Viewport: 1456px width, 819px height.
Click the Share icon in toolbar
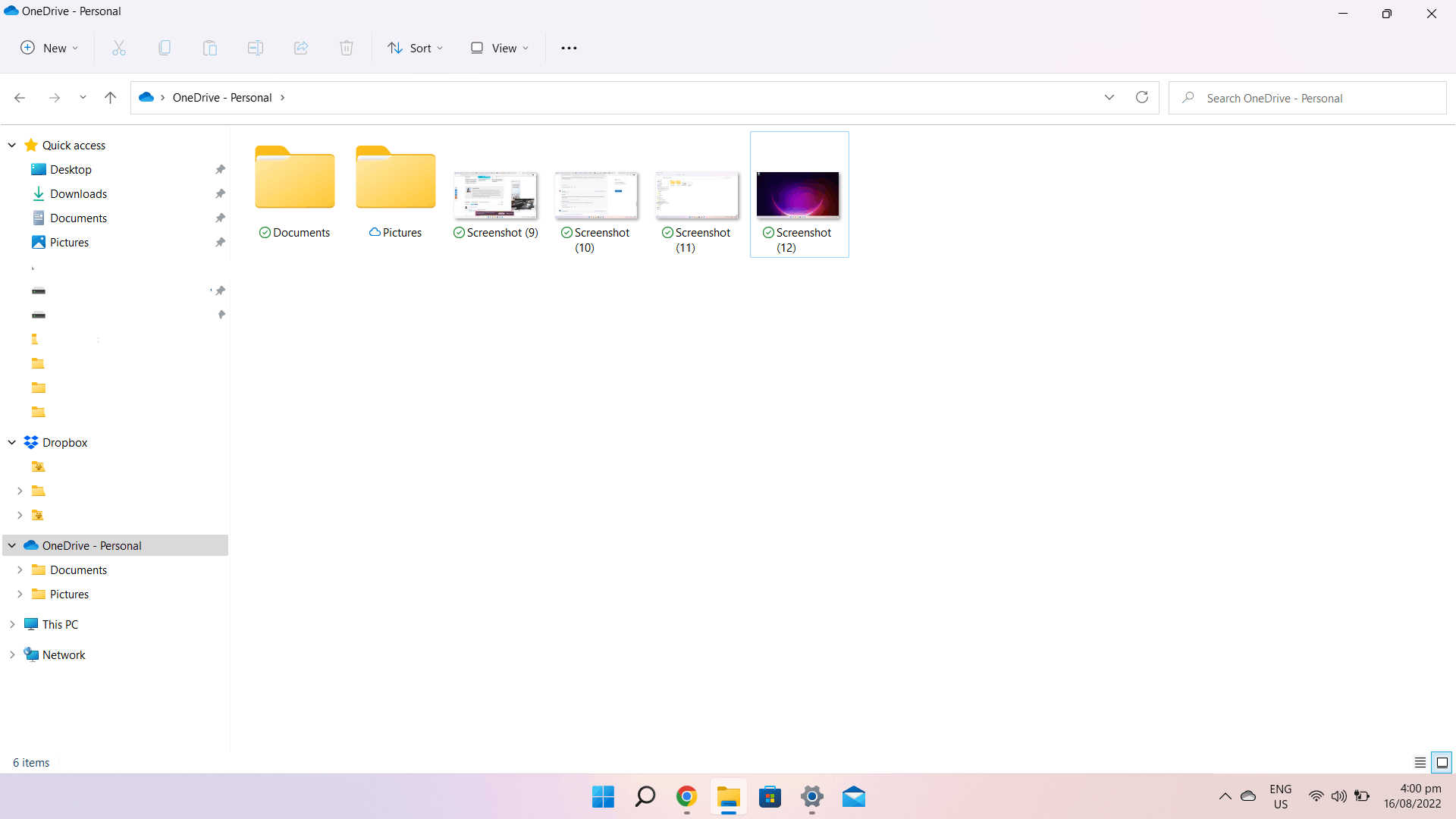(301, 48)
